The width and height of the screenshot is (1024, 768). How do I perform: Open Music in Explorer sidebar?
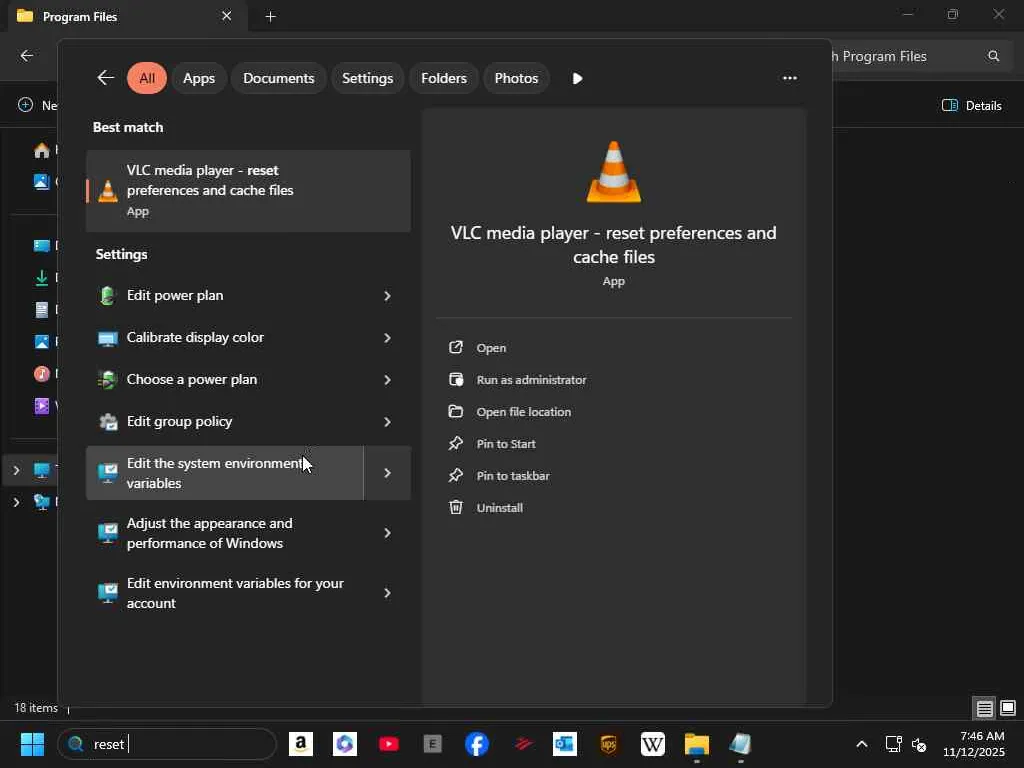42,374
